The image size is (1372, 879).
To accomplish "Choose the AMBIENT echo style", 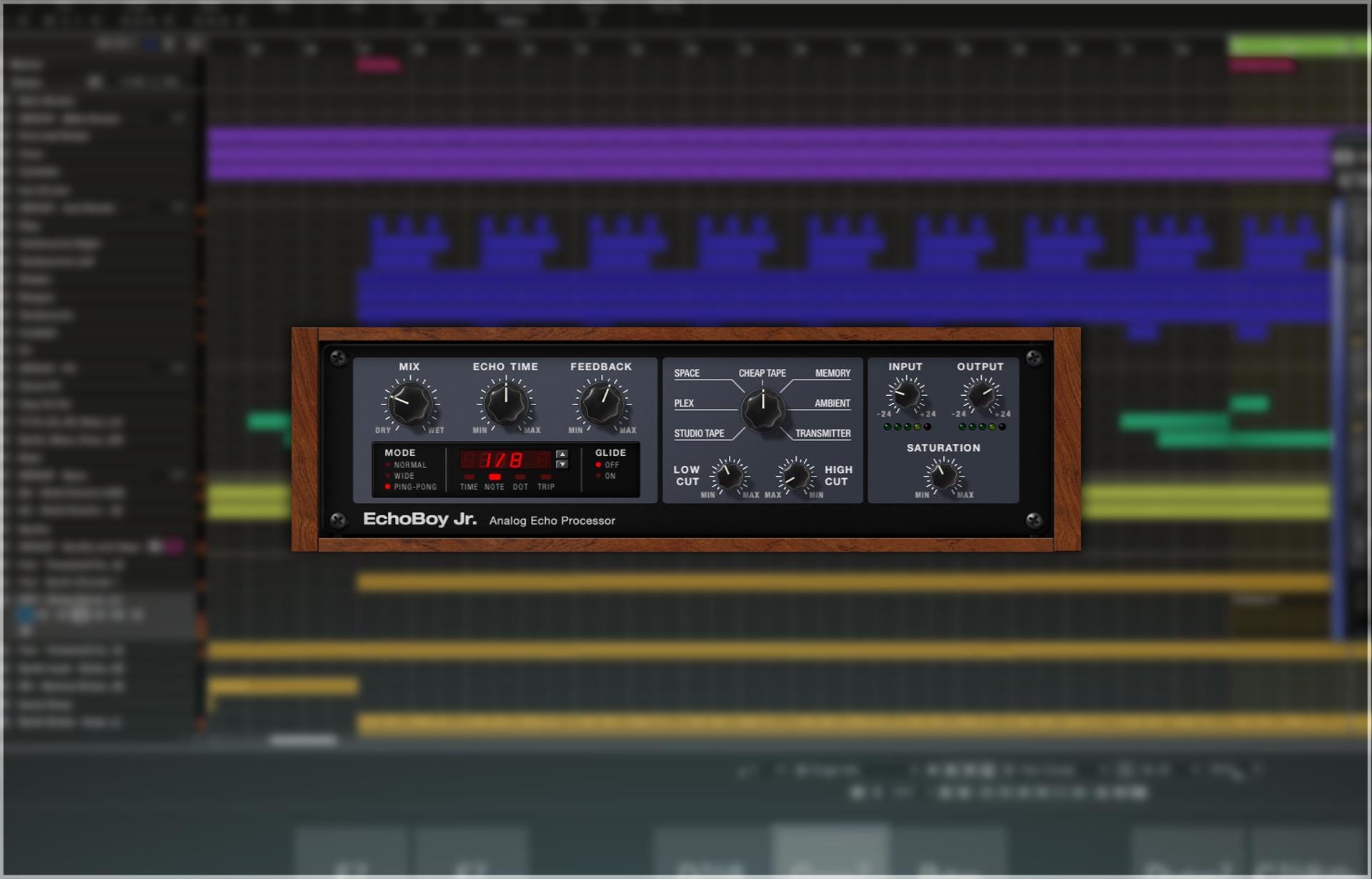I will pyautogui.click(x=832, y=403).
